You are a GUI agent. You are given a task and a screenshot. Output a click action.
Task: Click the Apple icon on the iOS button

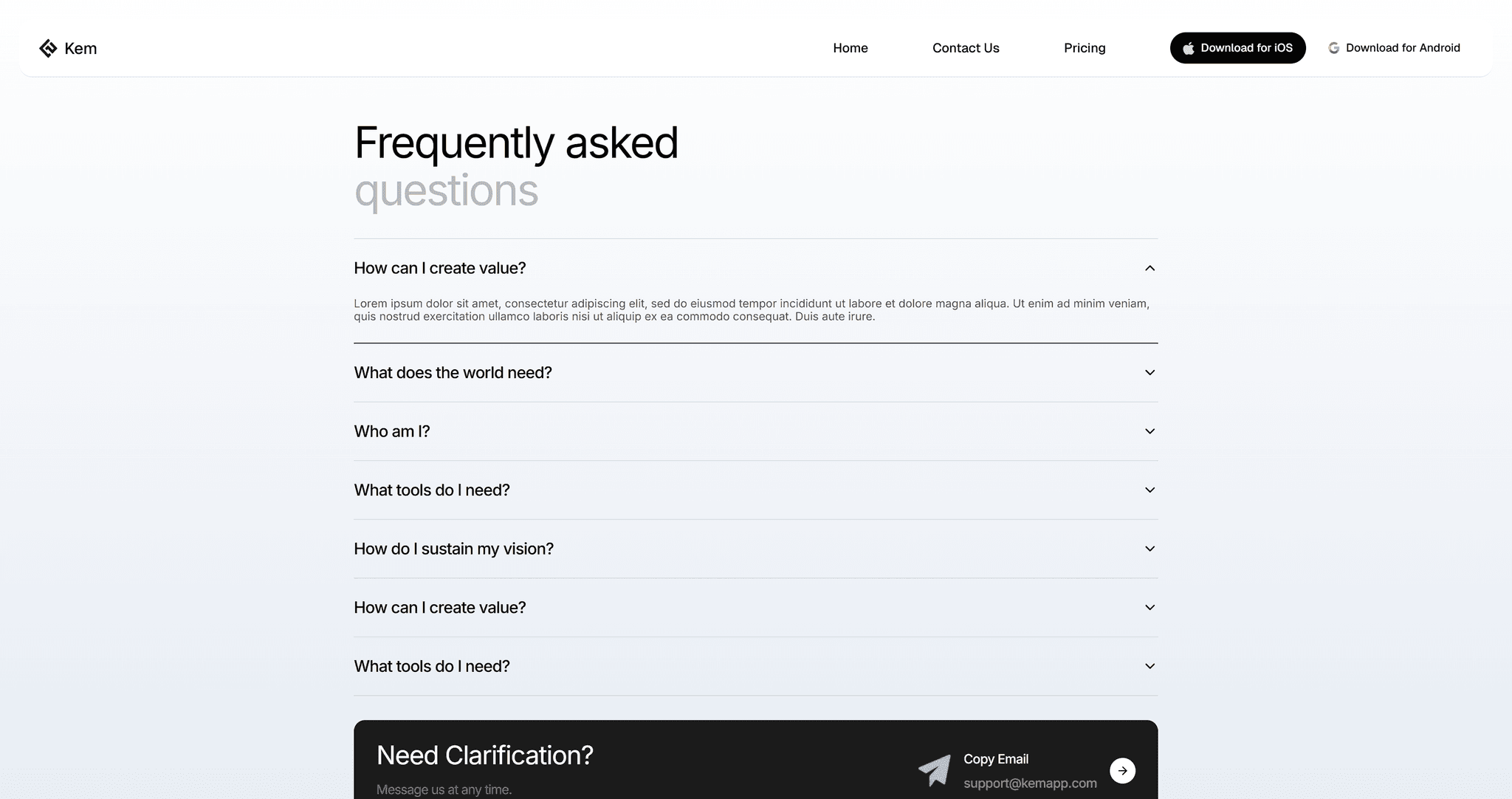point(1189,47)
